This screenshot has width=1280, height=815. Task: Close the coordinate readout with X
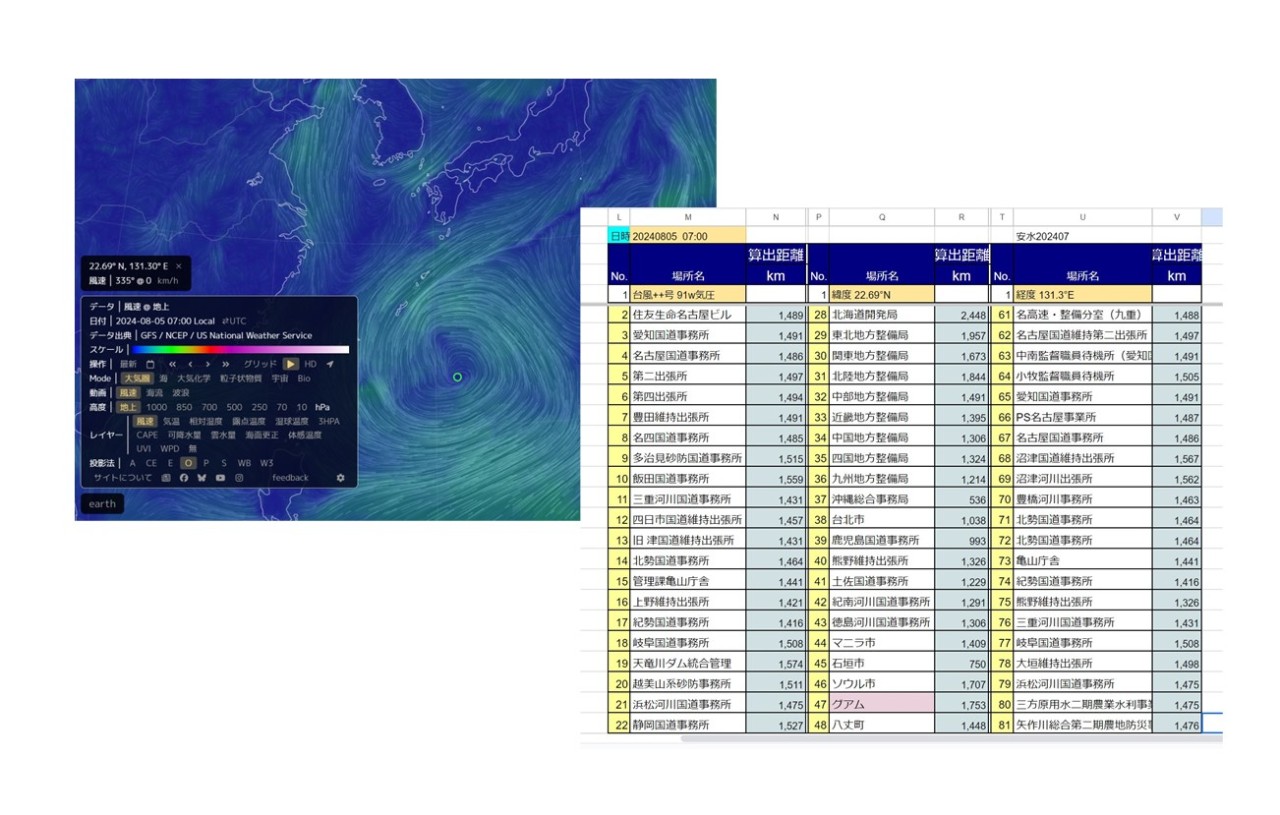point(178,267)
